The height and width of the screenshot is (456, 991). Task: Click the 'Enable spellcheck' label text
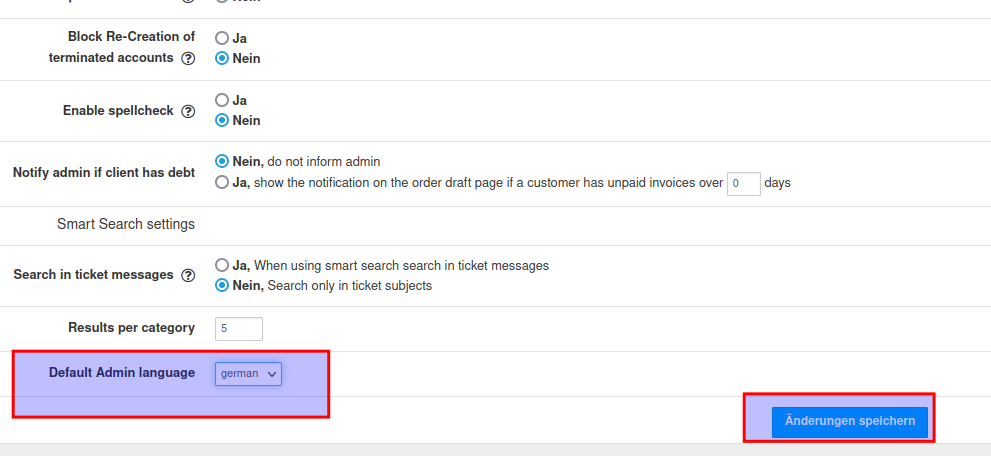(x=118, y=111)
